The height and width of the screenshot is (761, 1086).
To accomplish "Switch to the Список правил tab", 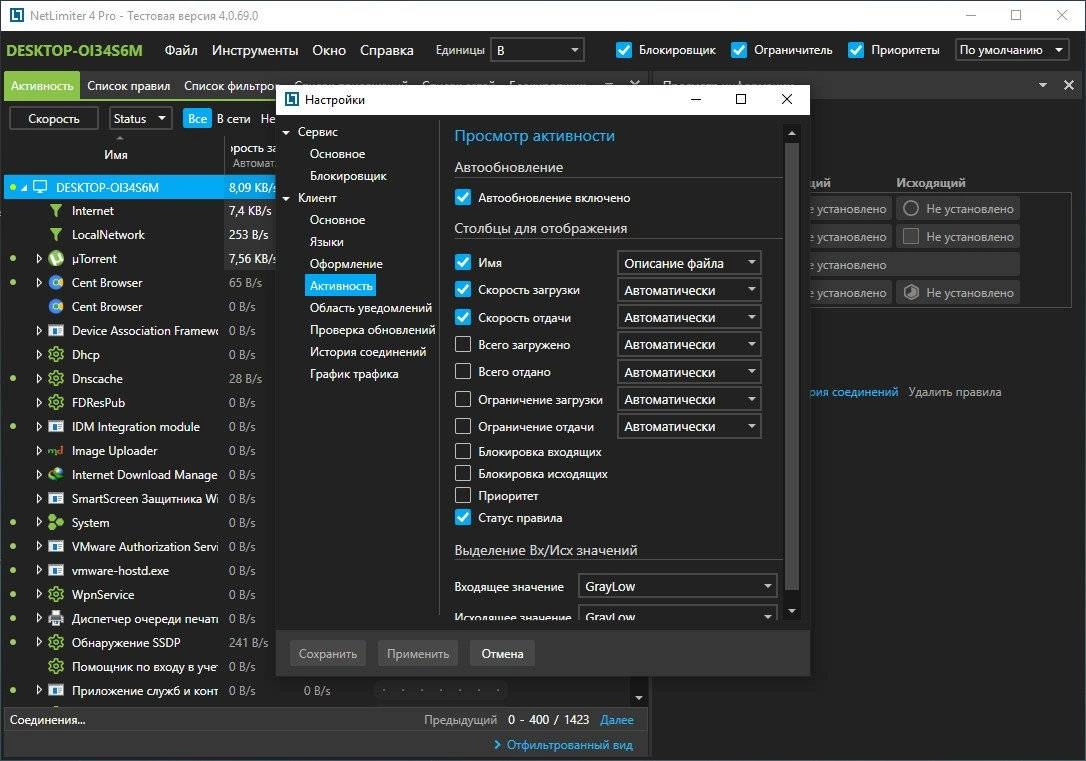I will point(129,86).
